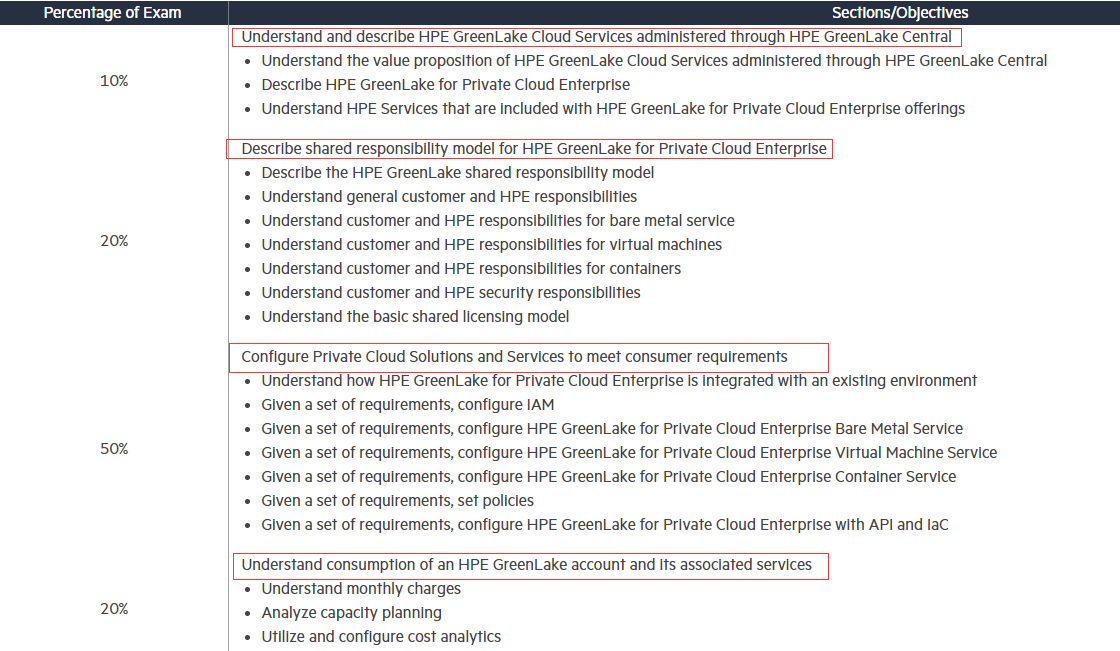The width and height of the screenshot is (1120, 651).
Task: Click the bullet ending in 'Bare Metal Service'
Action: pos(612,429)
